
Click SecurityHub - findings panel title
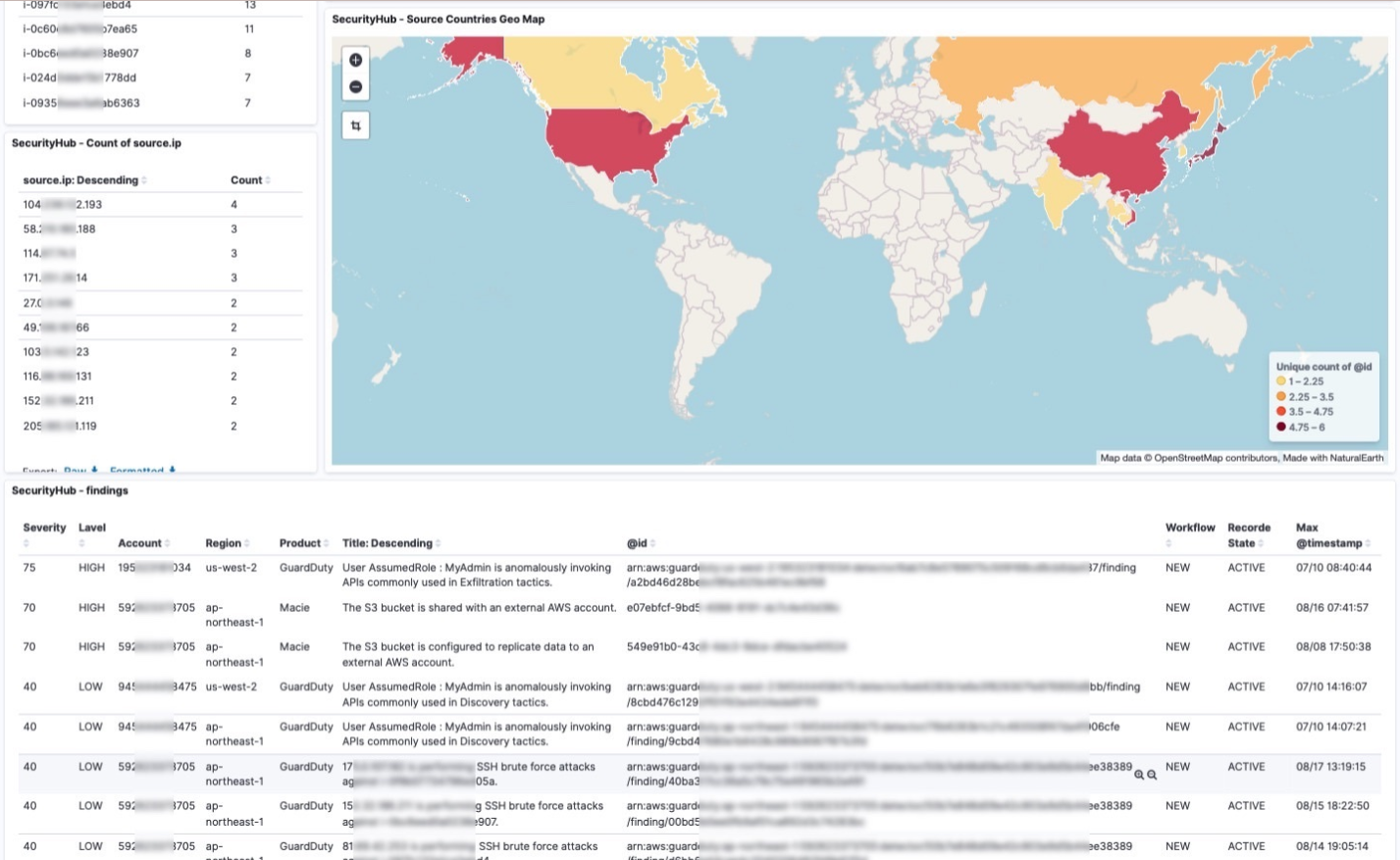70,490
